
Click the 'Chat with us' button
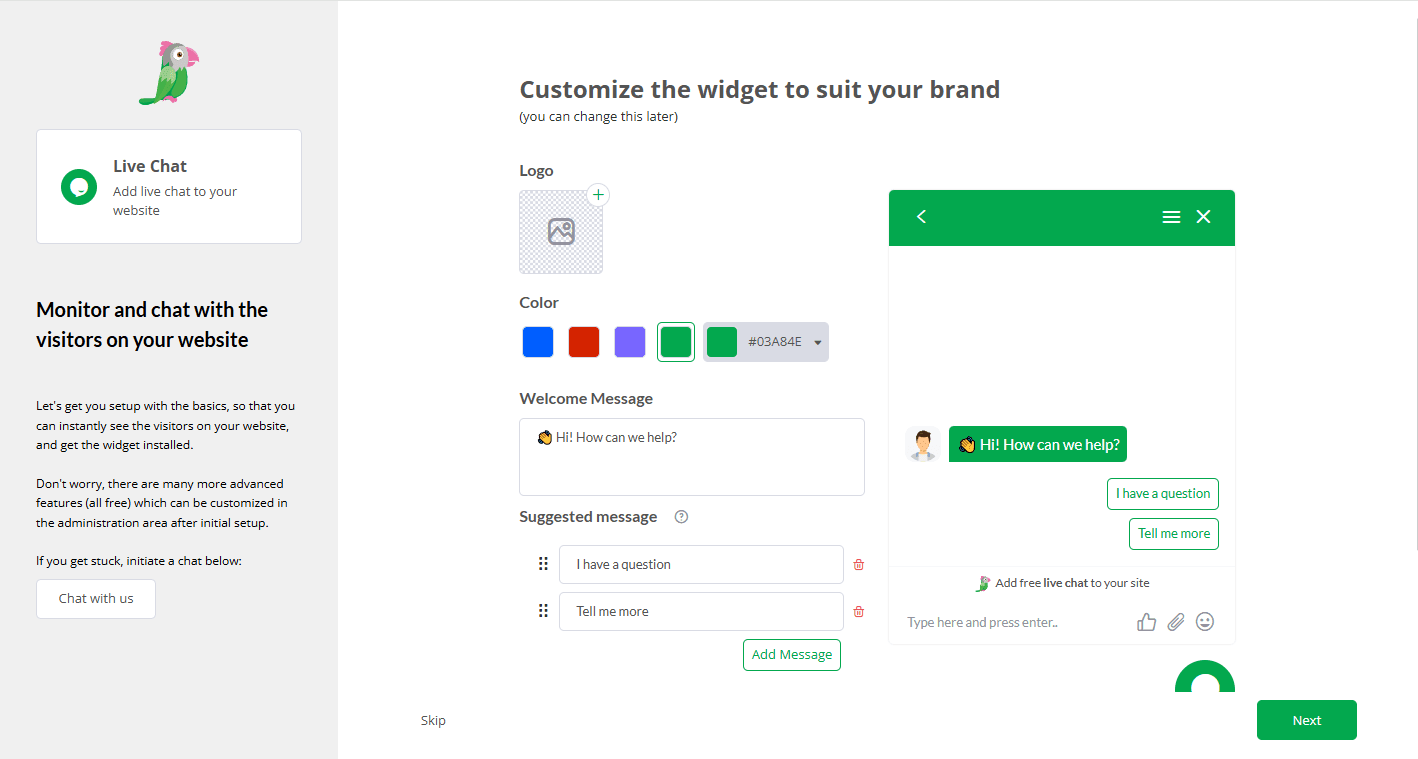(96, 599)
